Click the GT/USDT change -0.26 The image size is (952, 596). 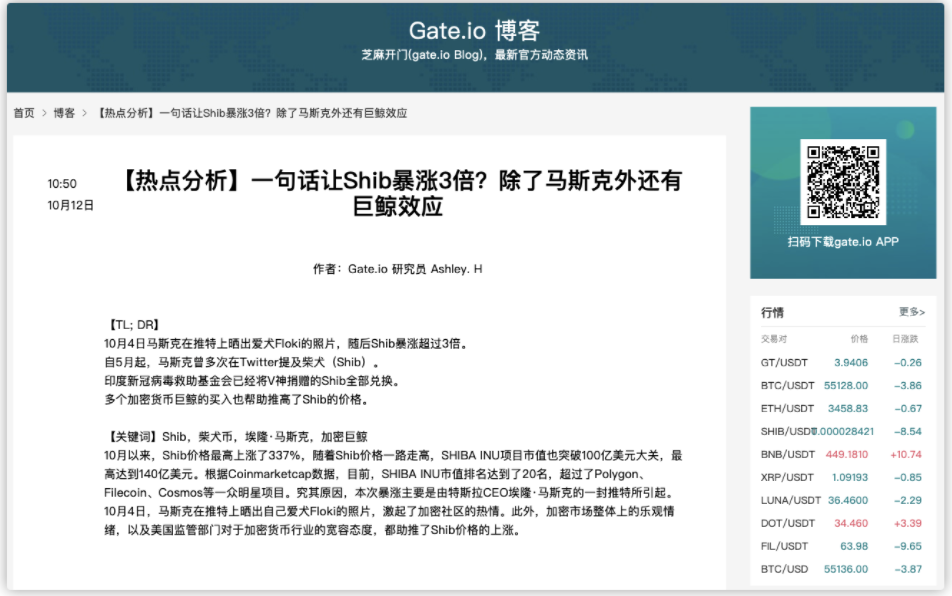click(908, 362)
